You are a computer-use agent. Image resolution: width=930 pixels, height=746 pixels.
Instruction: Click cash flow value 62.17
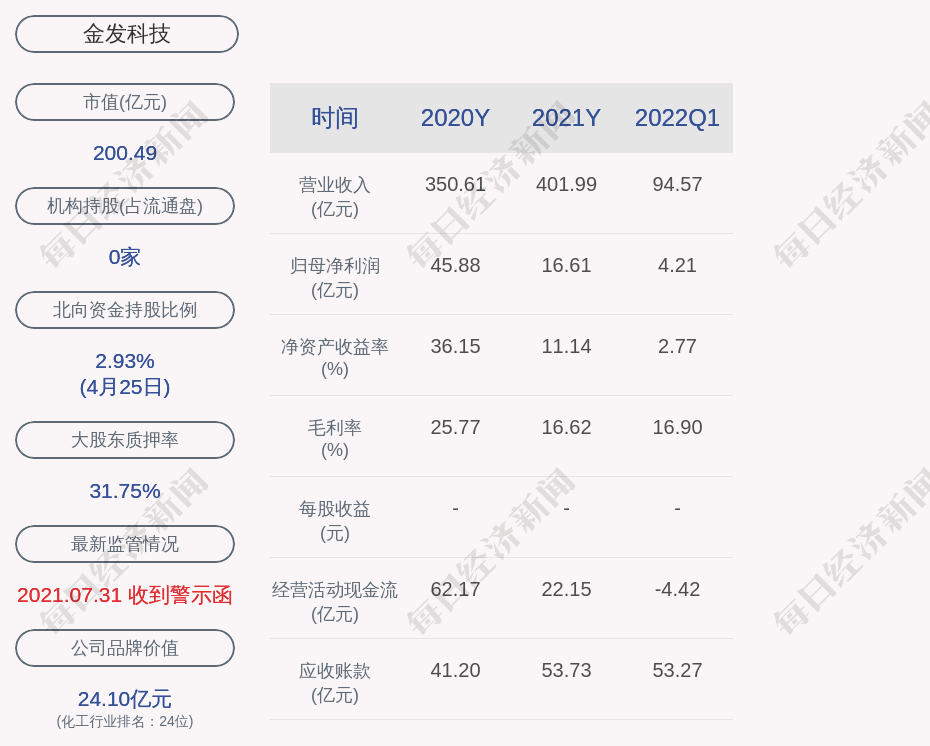pos(456,589)
